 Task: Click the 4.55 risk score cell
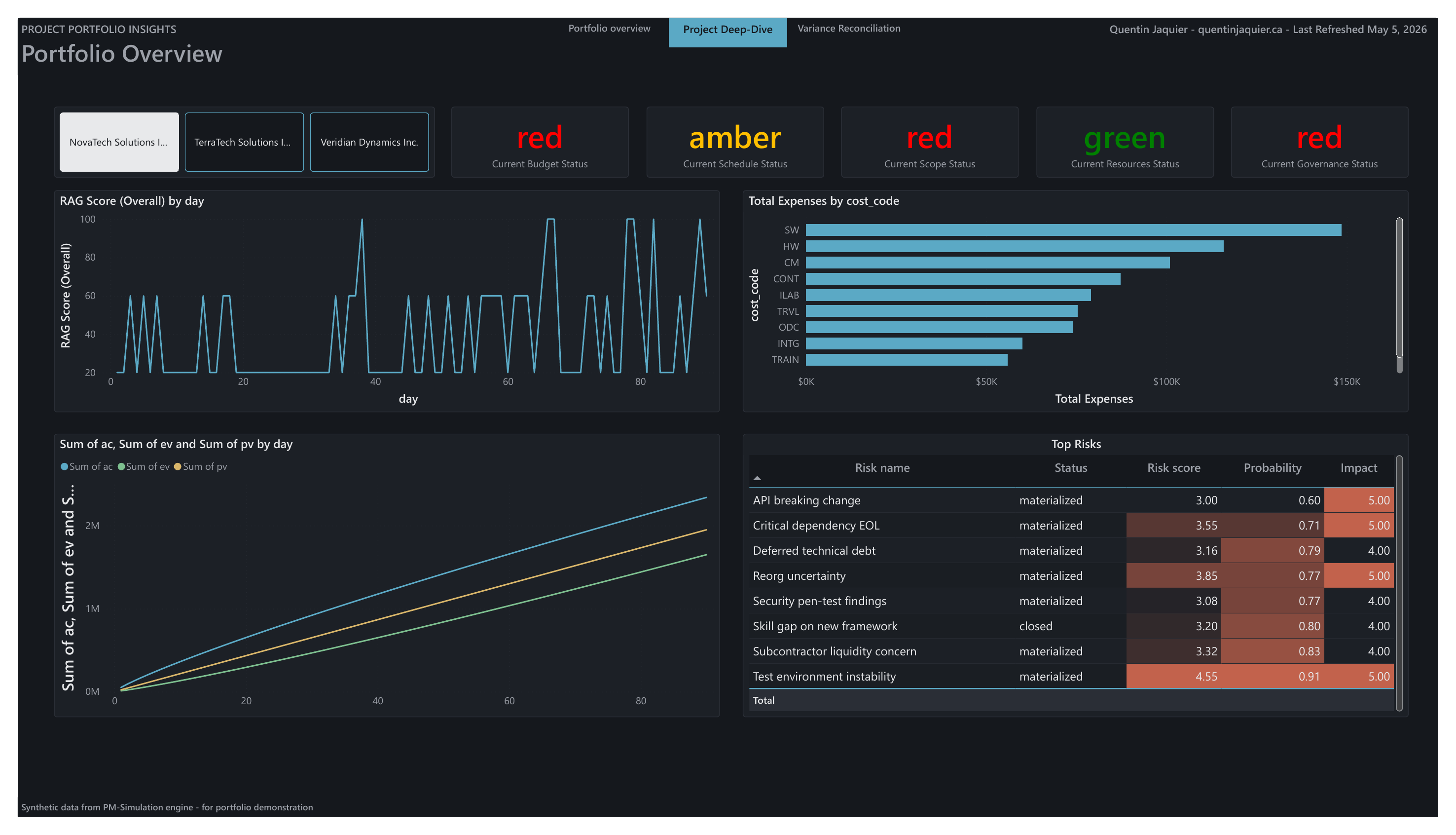[1173, 677]
